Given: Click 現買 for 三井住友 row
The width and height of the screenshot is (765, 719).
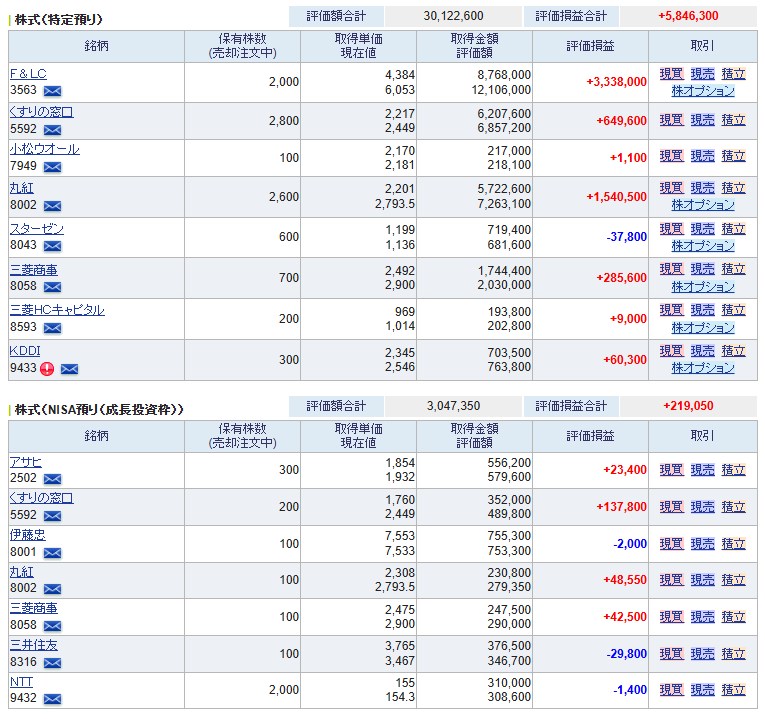Looking at the screenshot, I should (672, 654).
